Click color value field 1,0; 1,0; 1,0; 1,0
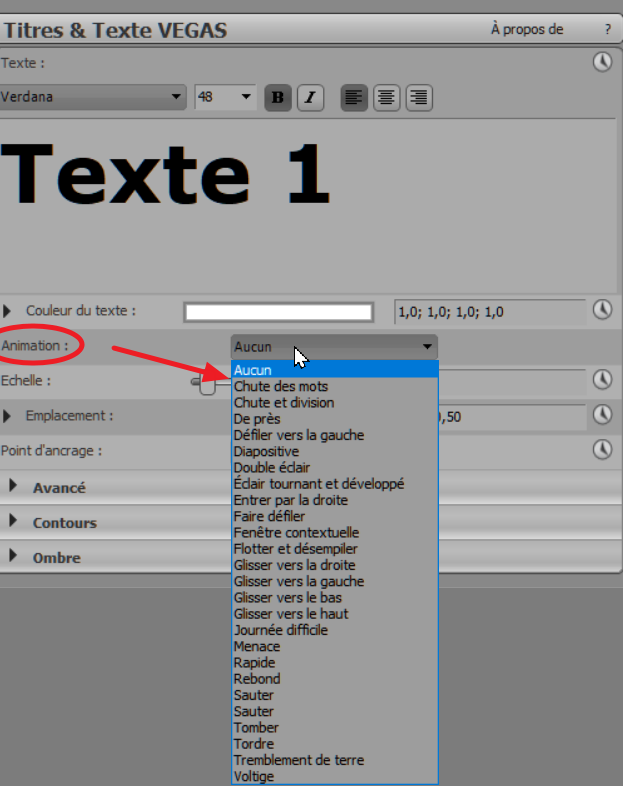Viewport: 623px width, 786px height. (490, 312)
